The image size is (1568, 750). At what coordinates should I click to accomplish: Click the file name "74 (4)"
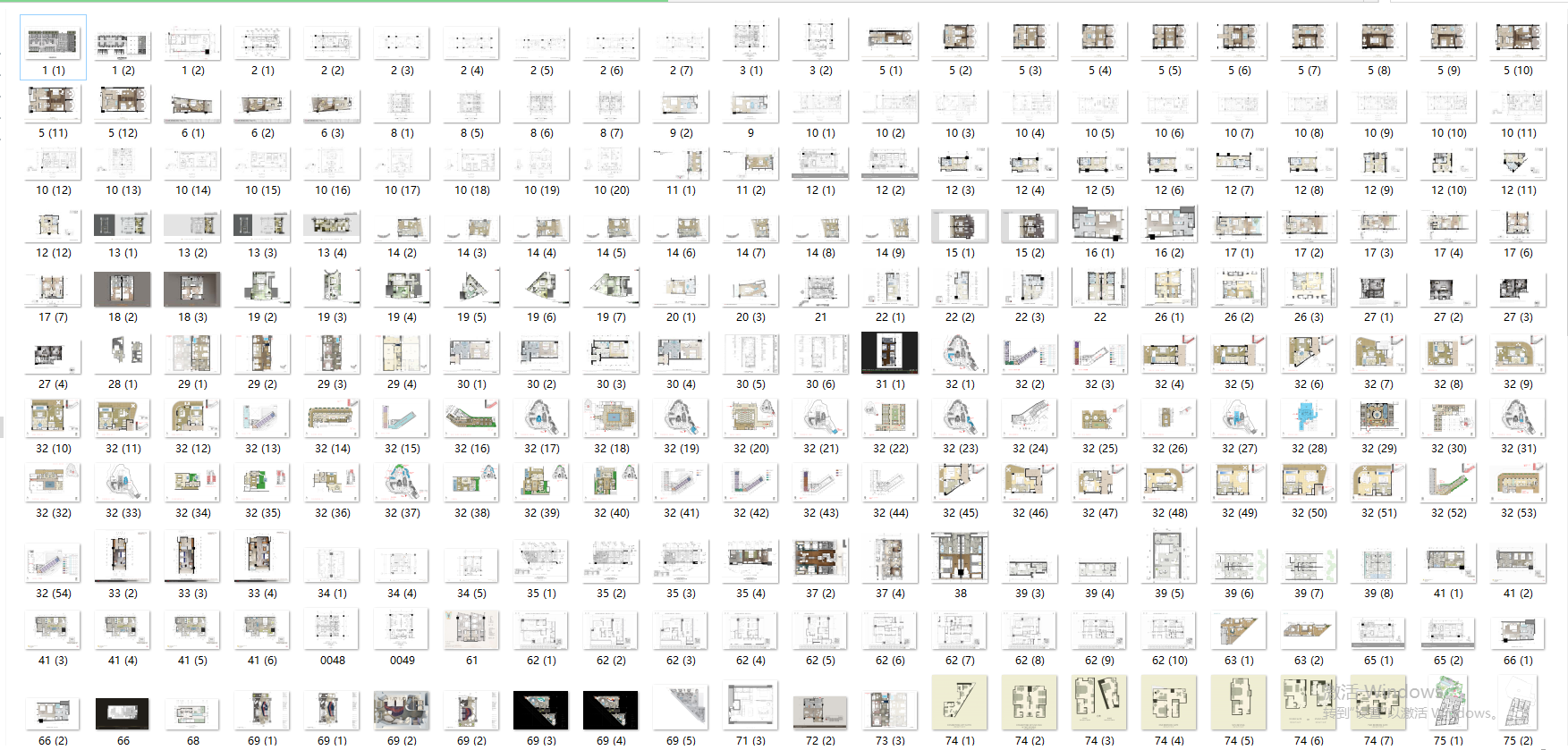click(1169, 740)
